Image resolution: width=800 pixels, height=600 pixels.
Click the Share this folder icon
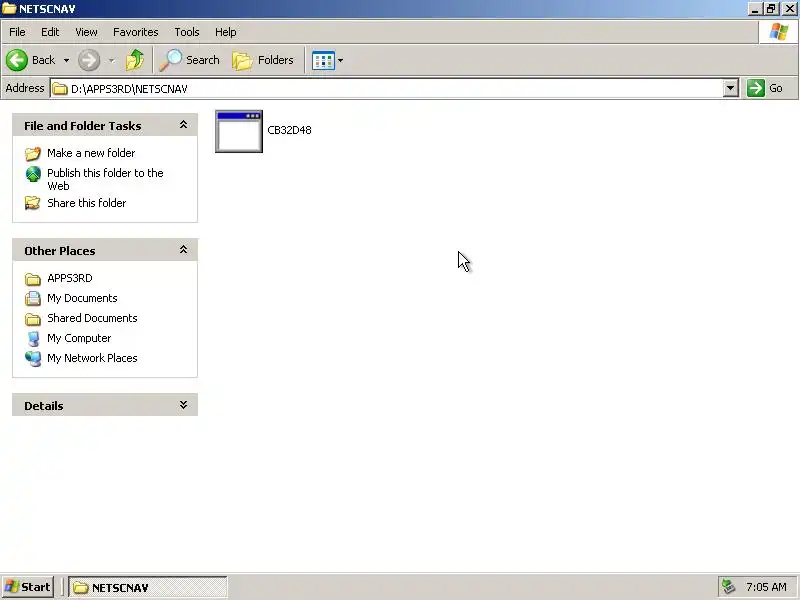(x=33, y=203)
